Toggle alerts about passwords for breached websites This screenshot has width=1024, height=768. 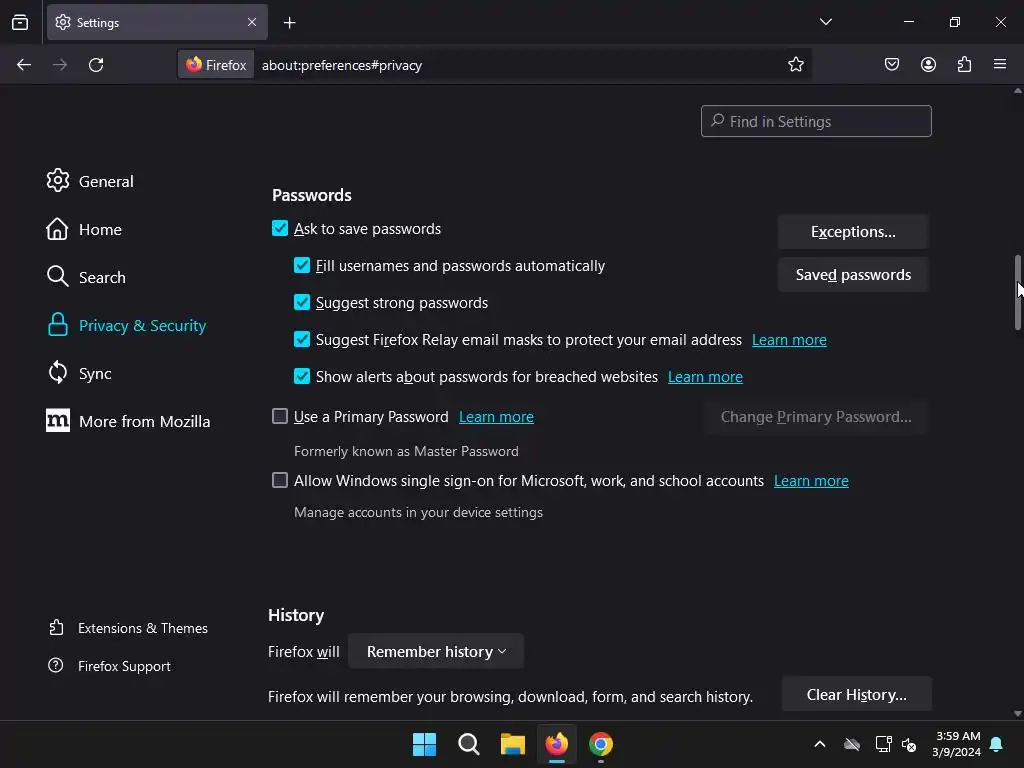click(302, 376)
